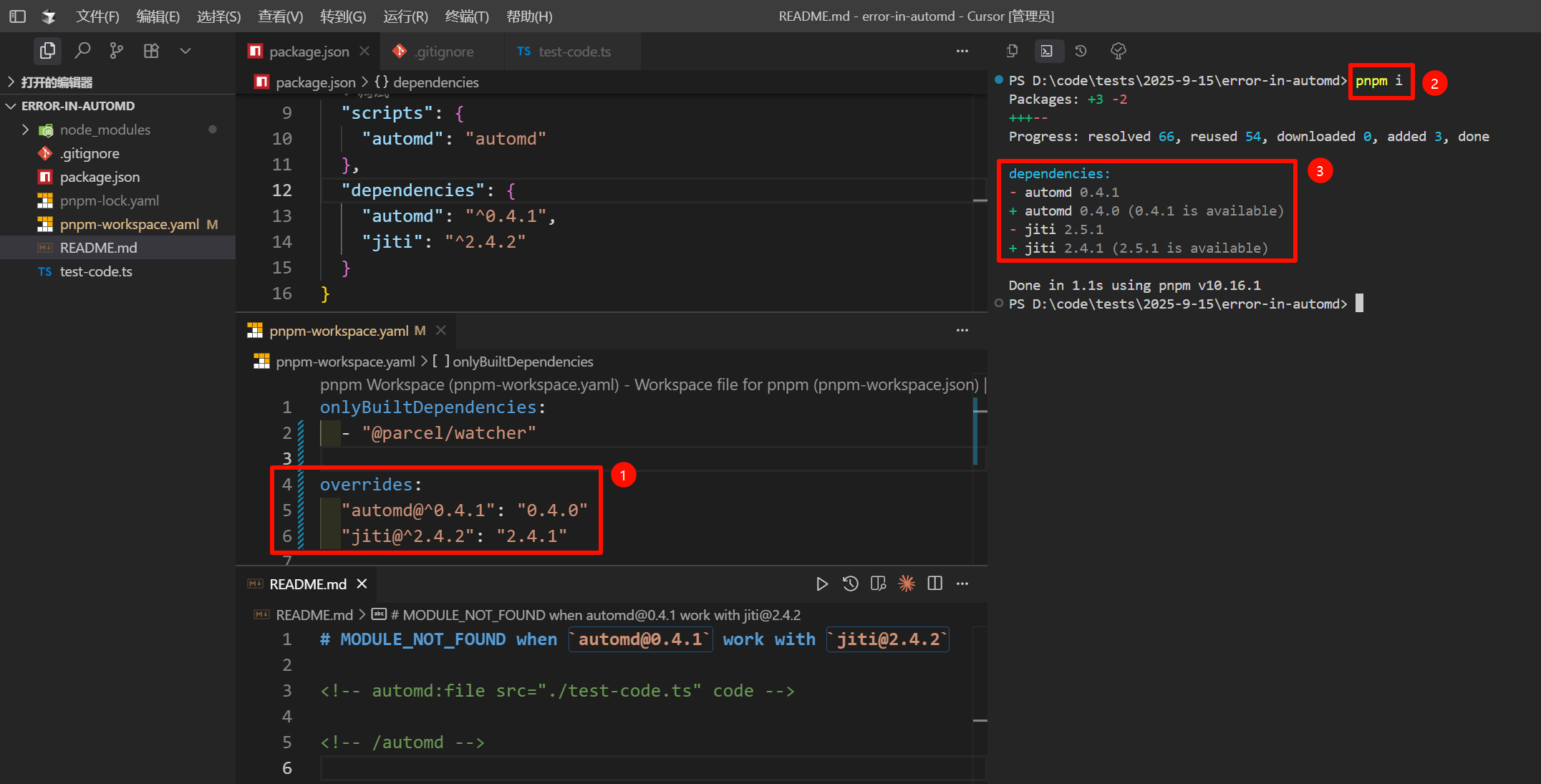Expand the 打开的编辑器 section

[117, 82]
